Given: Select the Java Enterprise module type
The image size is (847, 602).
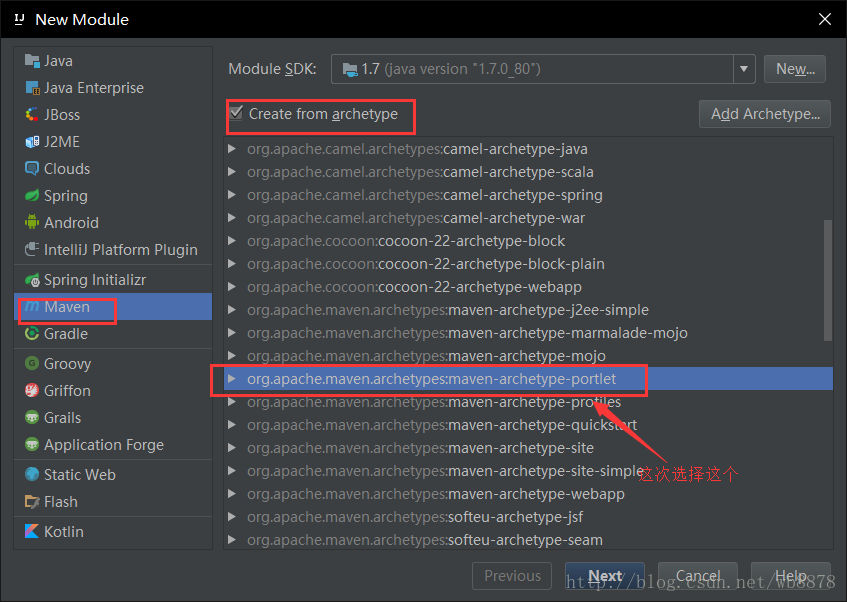Looking at the screenshot, I should [x=113, y=88].
